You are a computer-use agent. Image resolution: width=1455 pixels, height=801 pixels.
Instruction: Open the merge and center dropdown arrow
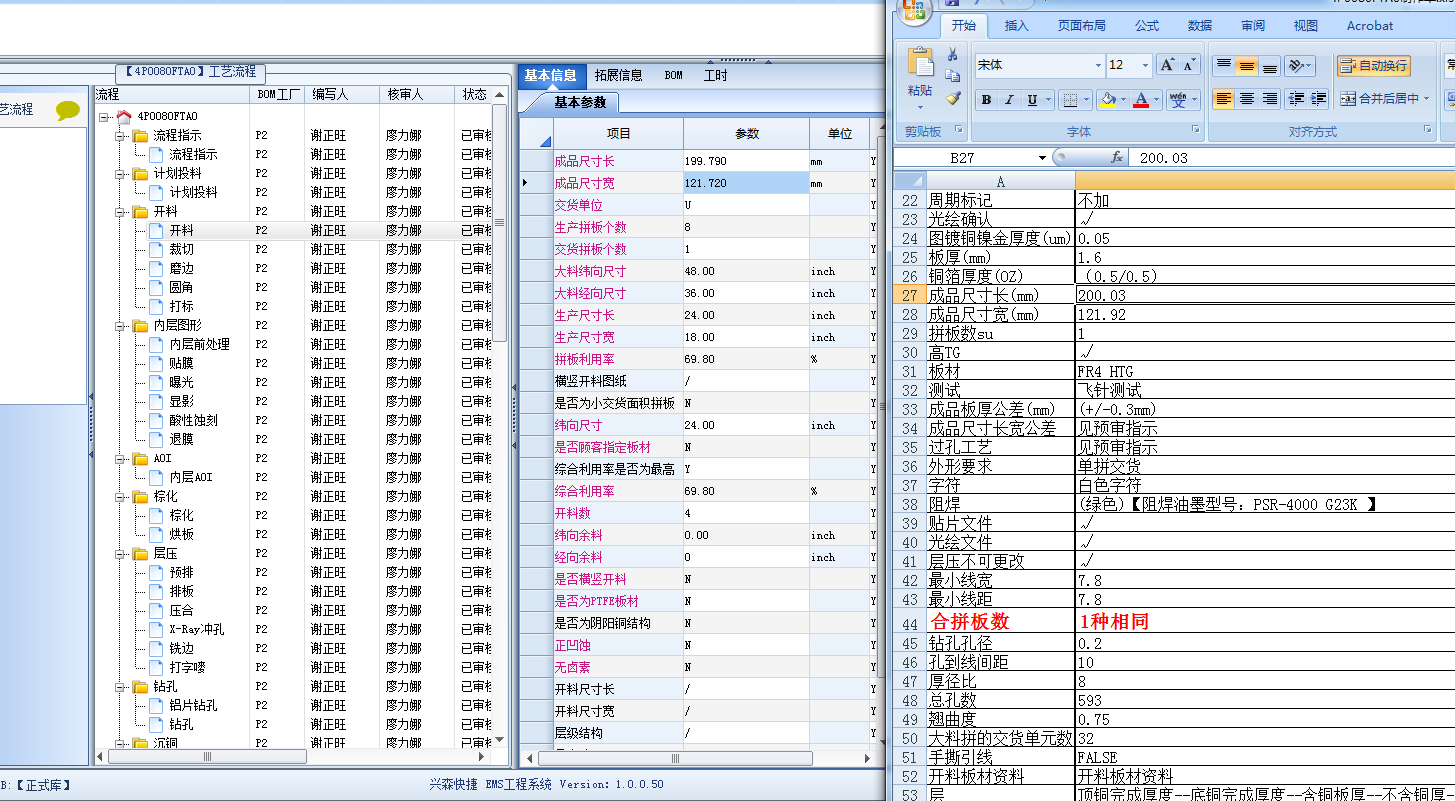click(x=1426, y=99)
